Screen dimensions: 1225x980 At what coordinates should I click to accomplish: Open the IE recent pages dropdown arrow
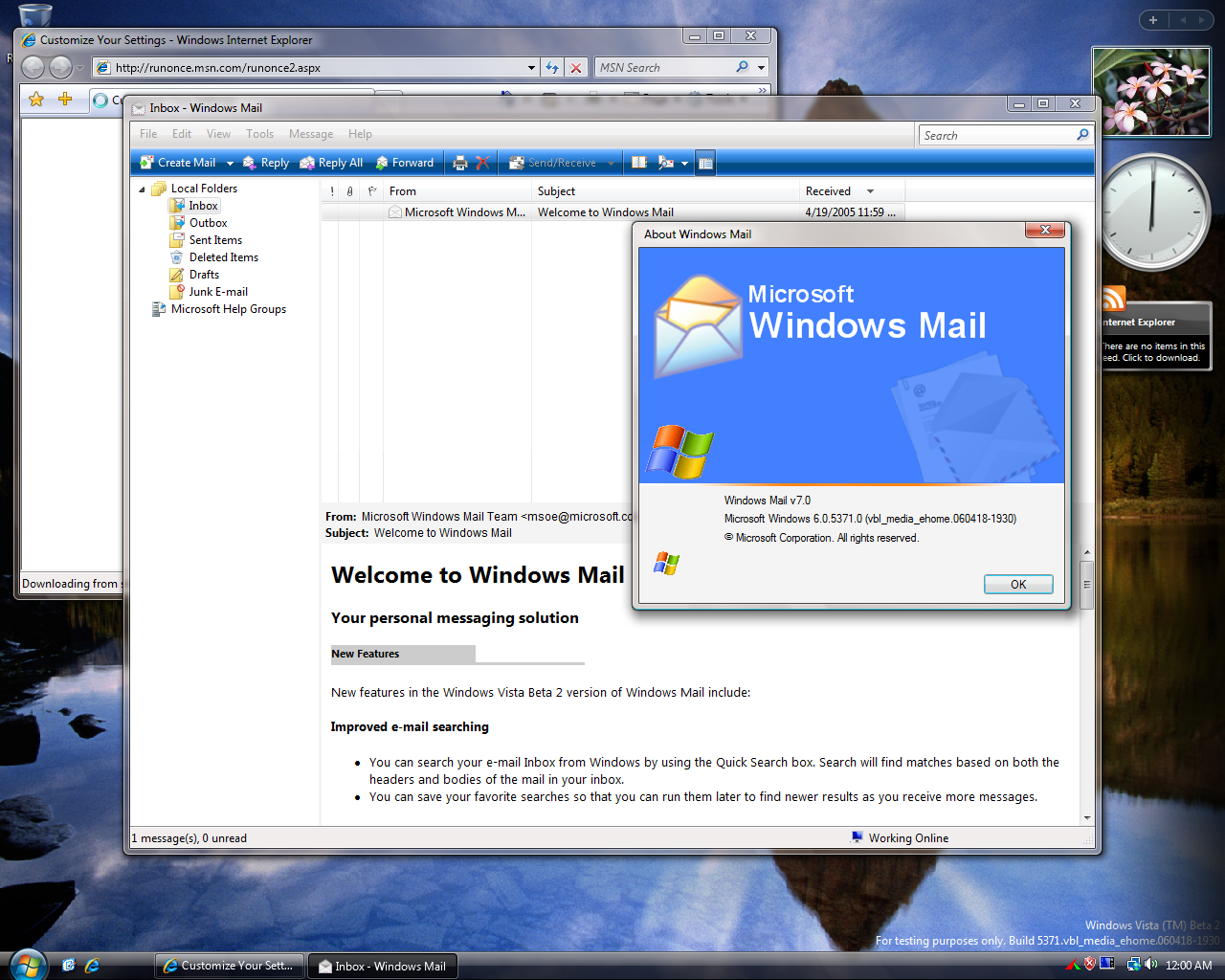pos(80,68)
